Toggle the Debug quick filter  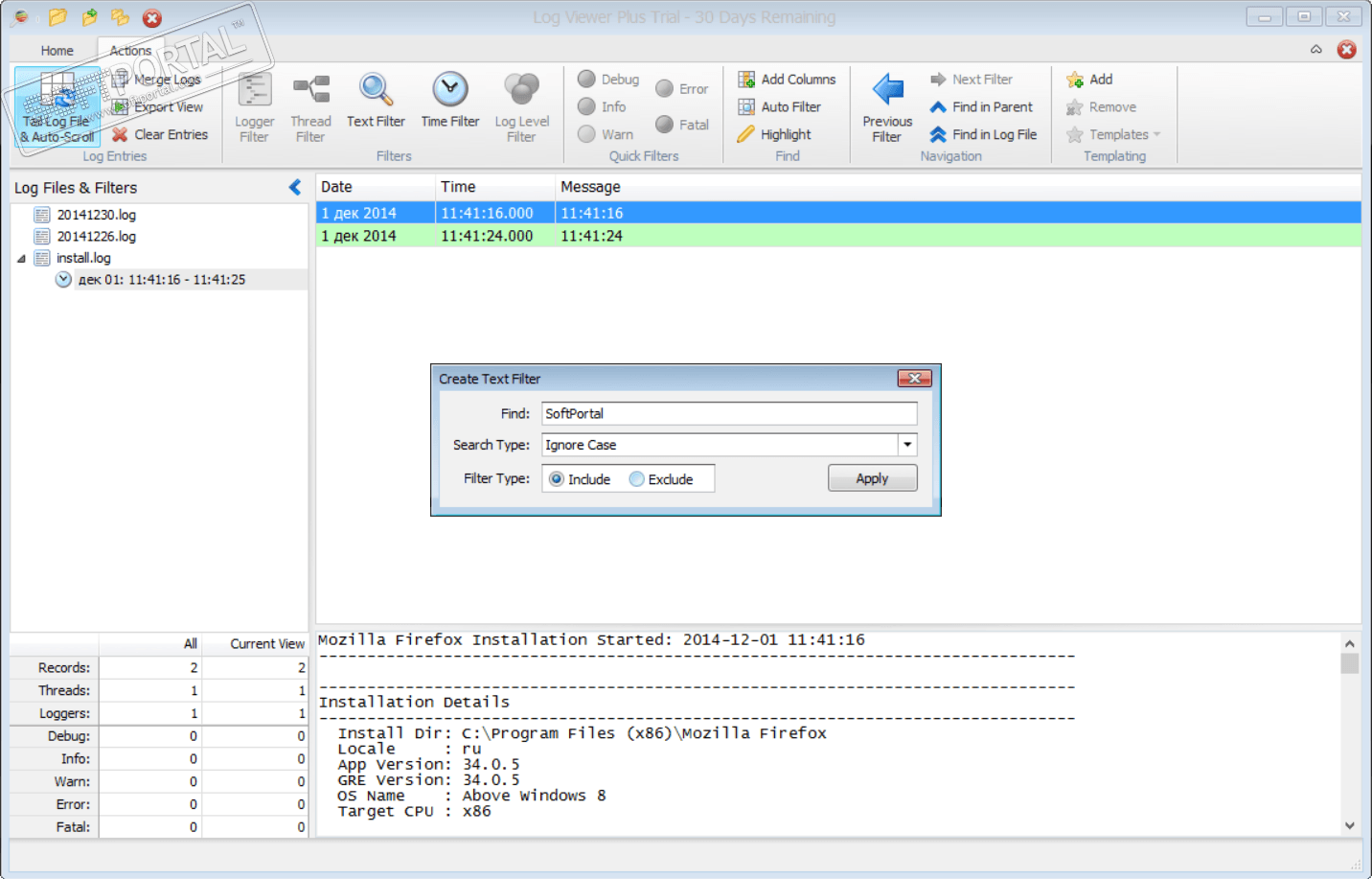click(608, 80)
